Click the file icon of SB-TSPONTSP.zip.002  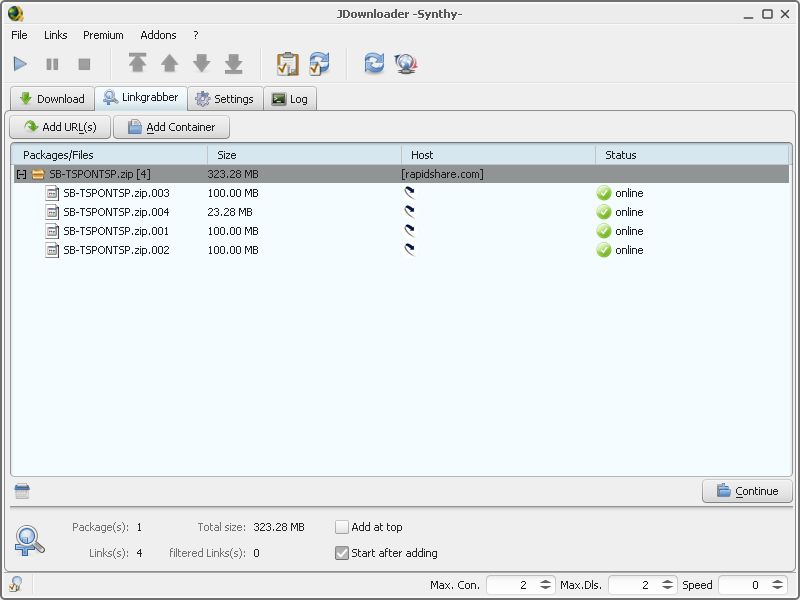[x=52, y=250]
